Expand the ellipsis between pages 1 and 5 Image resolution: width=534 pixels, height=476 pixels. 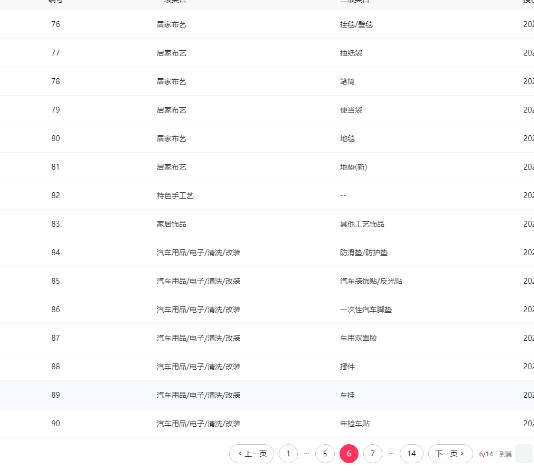click(x=307, y=454)
